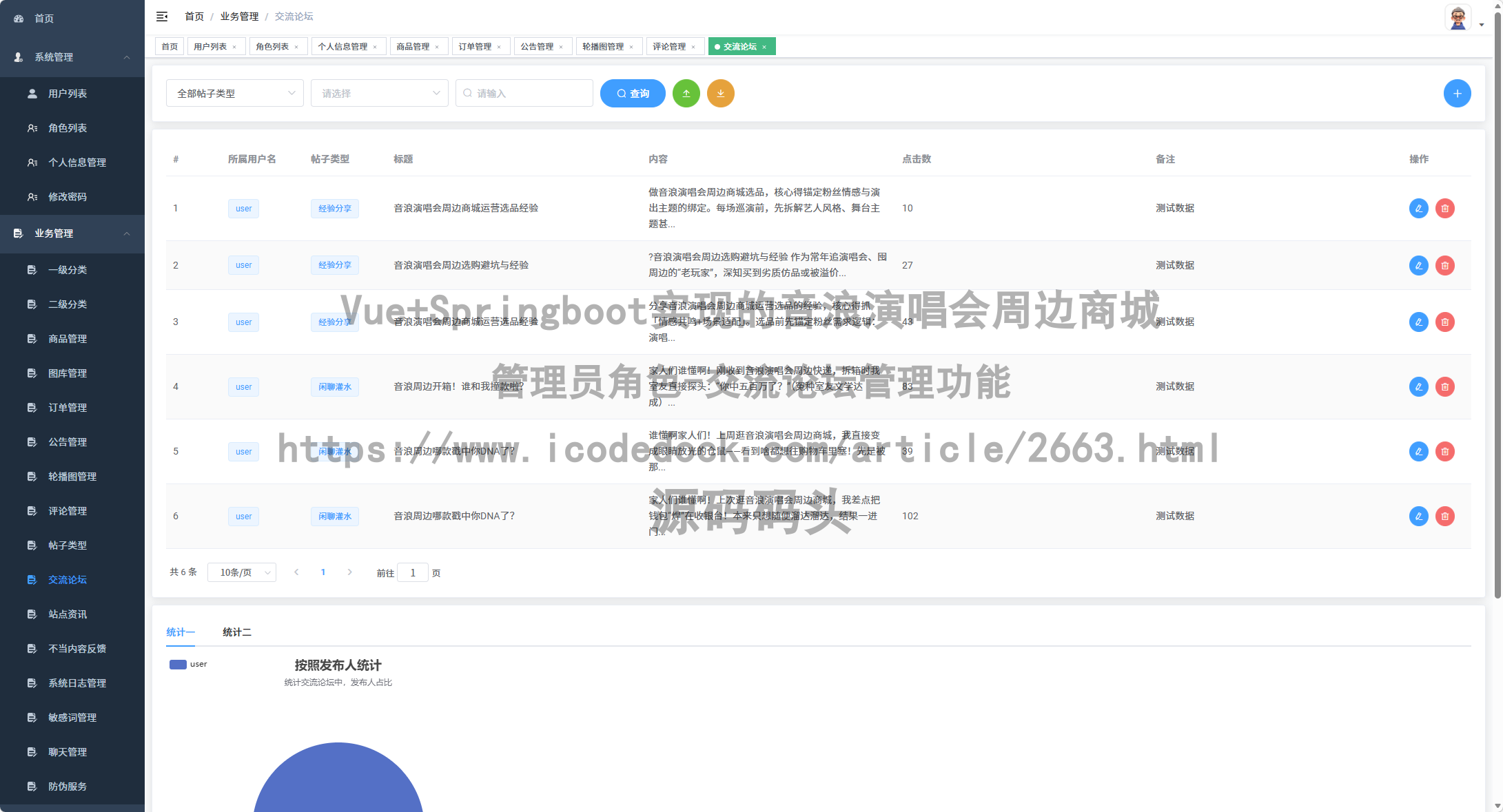Open the dropdown arrow beside avatar

tap(1482, 25)
